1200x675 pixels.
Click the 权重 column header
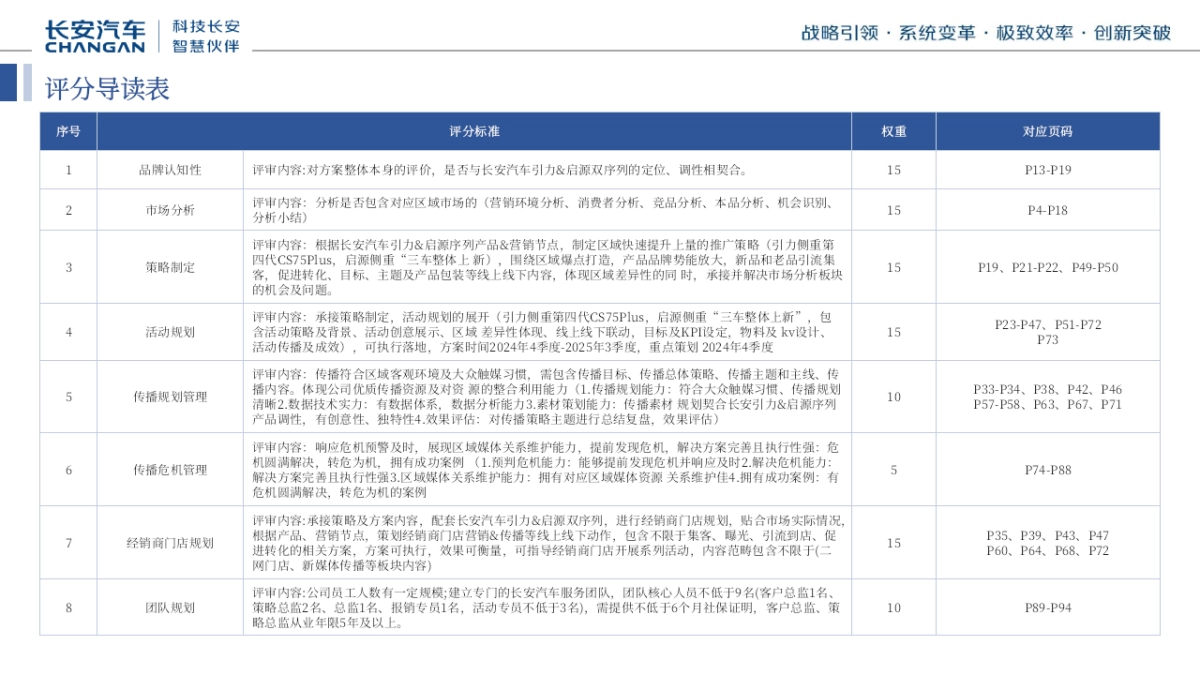tap(893, 130)
